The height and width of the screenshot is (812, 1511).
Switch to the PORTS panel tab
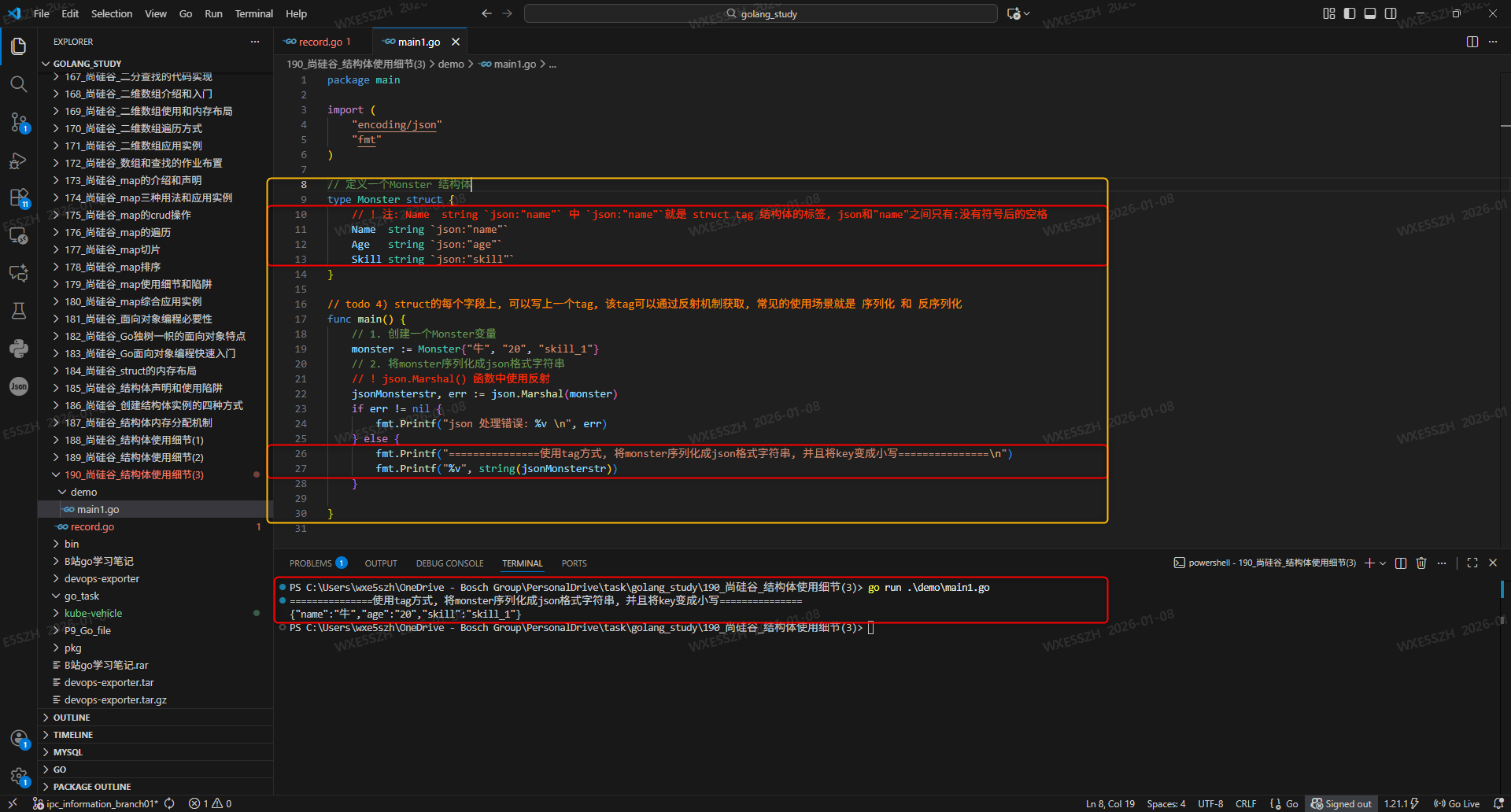pos(574,563)
